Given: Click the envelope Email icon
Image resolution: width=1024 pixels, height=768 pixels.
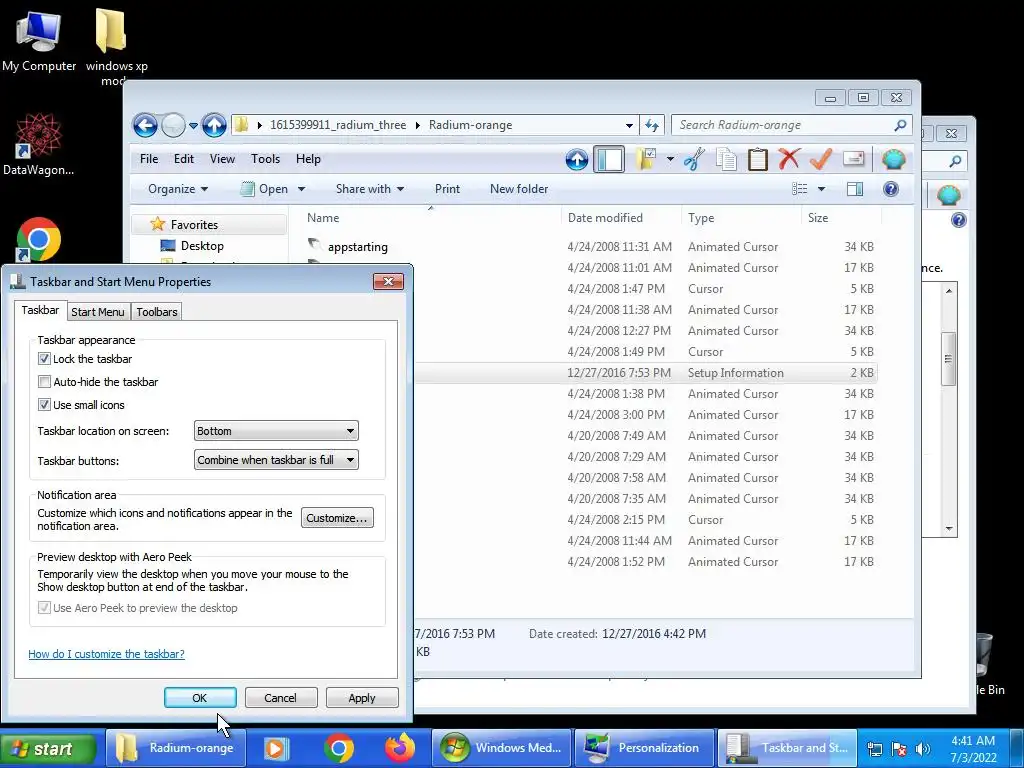Looking at the screenshot, I should coord(853,159).
